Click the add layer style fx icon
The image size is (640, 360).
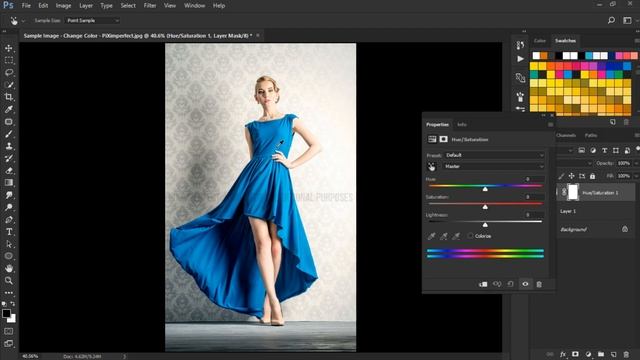562,354
